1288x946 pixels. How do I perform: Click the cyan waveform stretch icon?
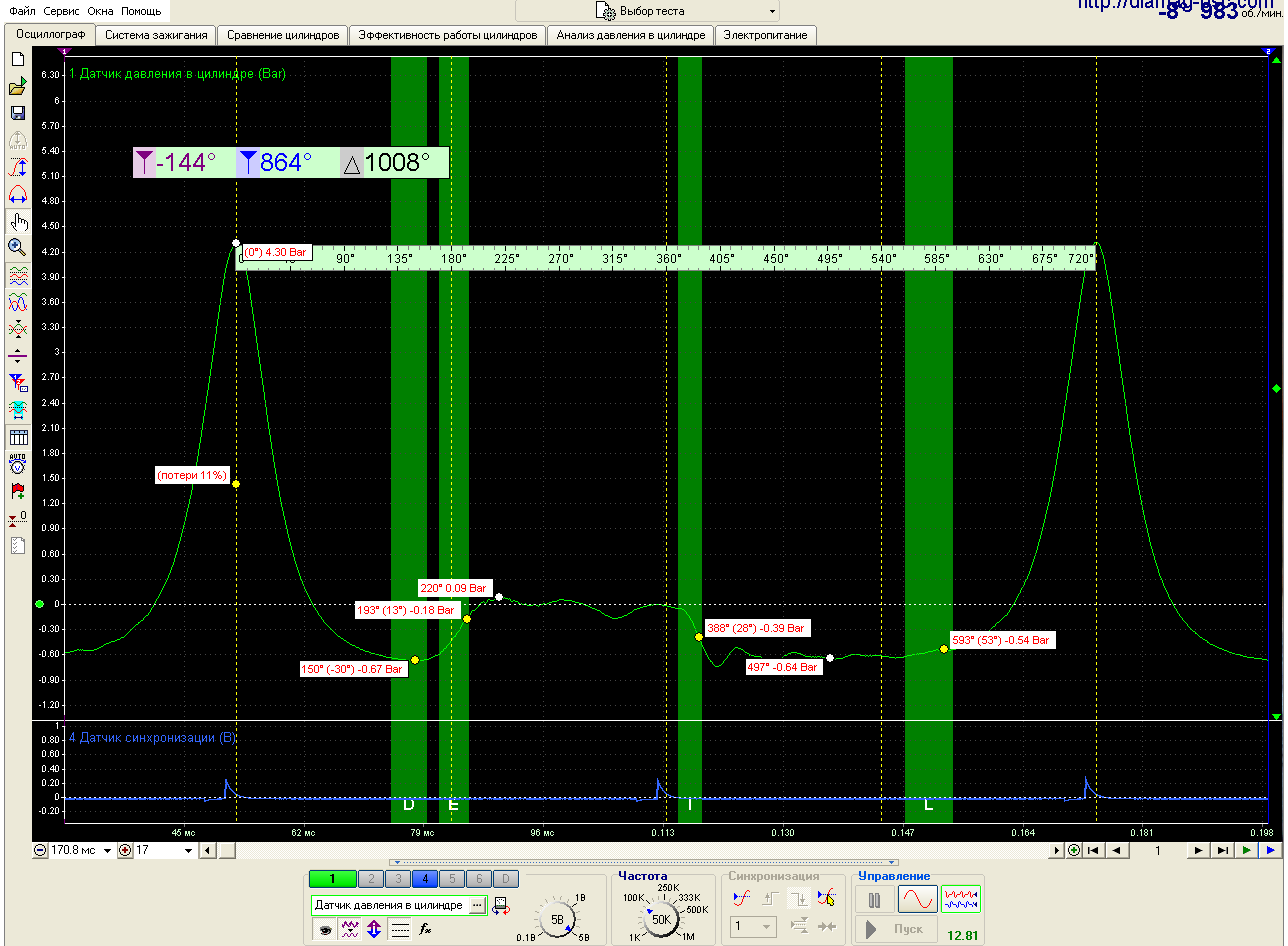17,408
